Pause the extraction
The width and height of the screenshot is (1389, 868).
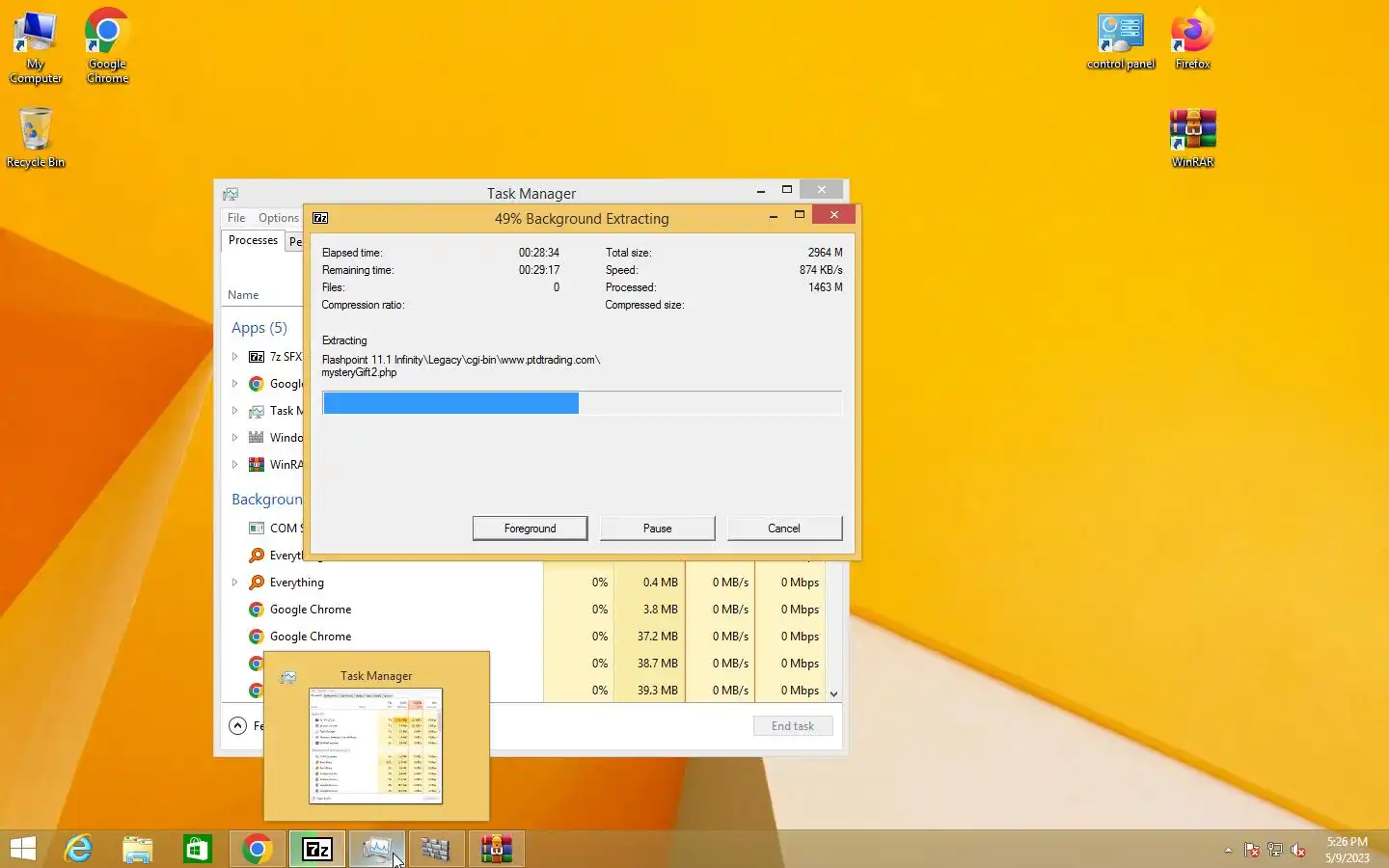coord(657,529)
